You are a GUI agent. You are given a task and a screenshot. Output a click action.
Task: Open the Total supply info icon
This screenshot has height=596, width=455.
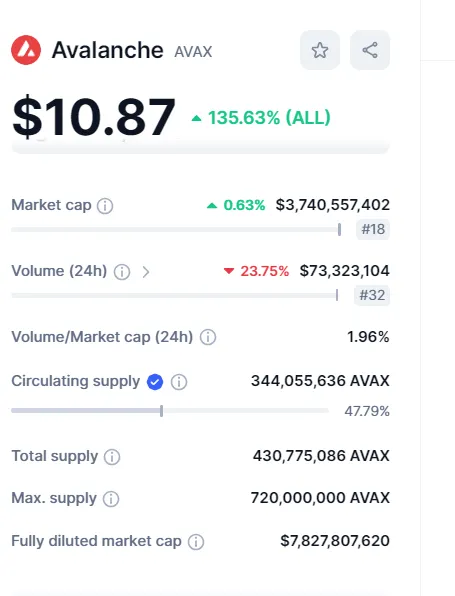pos(112,457)
